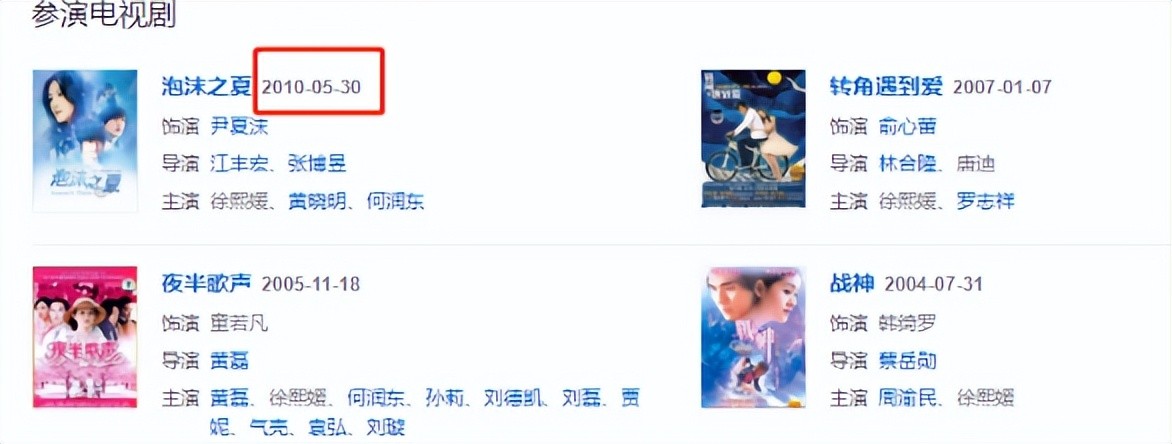Open actor 罗志祥 link
This screenshot has width=1172, height=444.
[986, 201]
